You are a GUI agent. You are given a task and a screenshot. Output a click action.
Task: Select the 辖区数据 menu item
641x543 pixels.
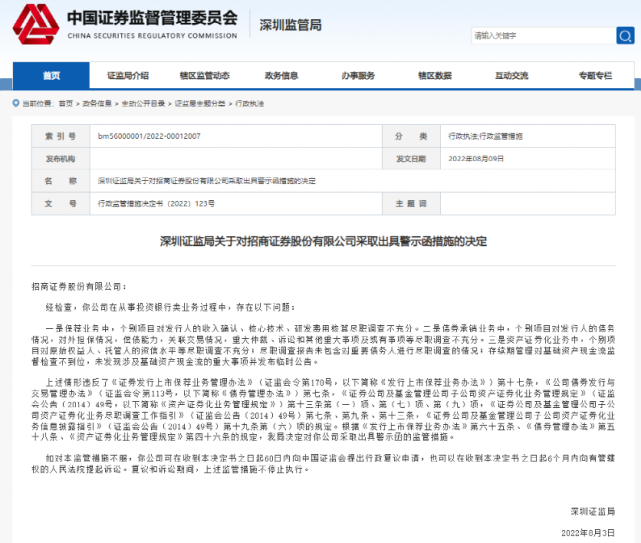tap(434, 76)
